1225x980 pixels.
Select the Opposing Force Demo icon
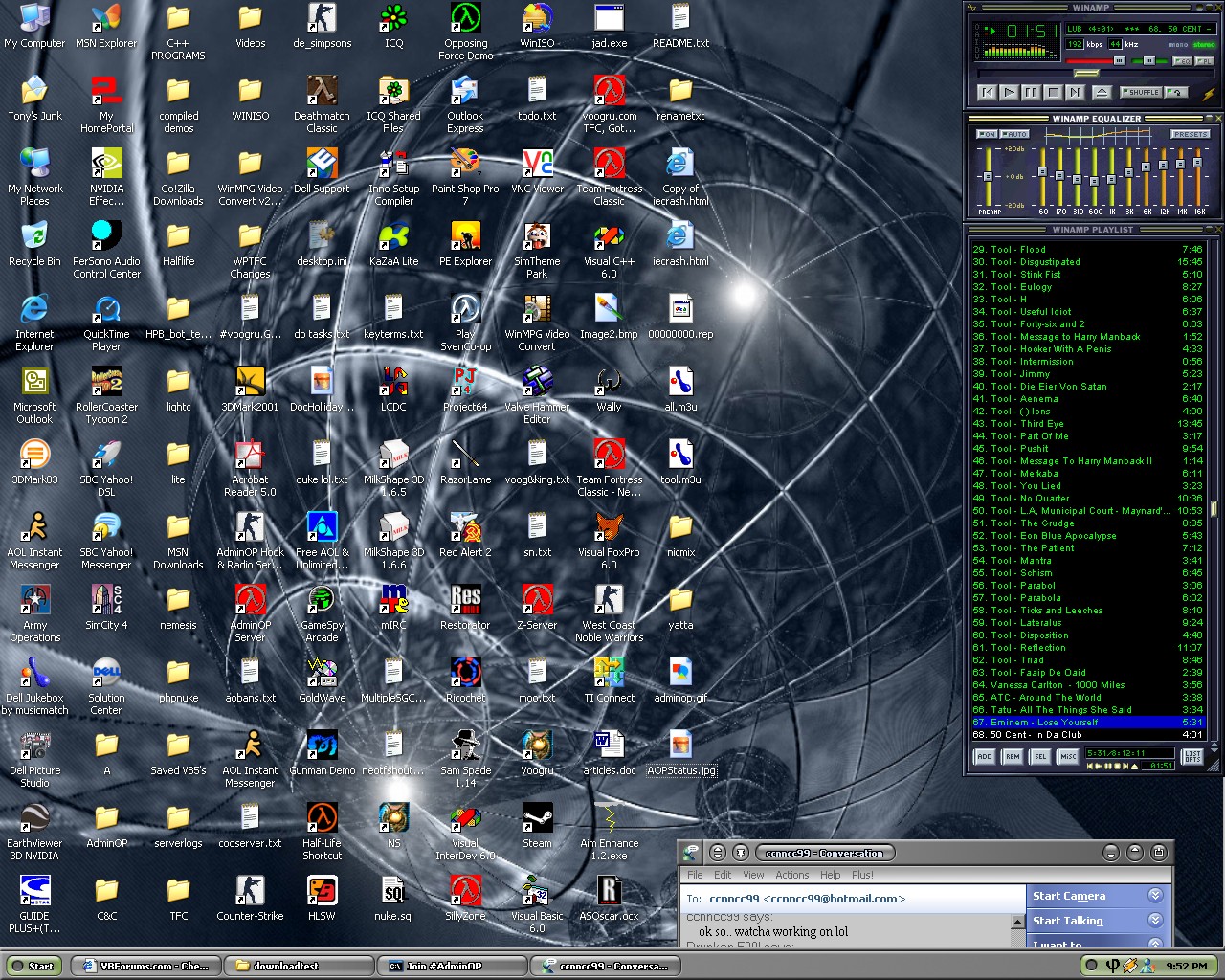point(465,31)
